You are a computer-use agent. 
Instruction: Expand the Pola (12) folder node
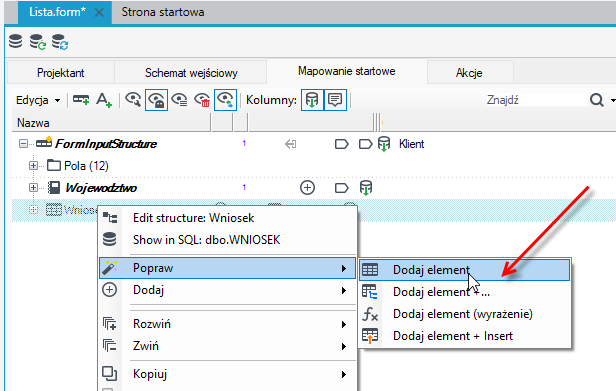(33, 165)
